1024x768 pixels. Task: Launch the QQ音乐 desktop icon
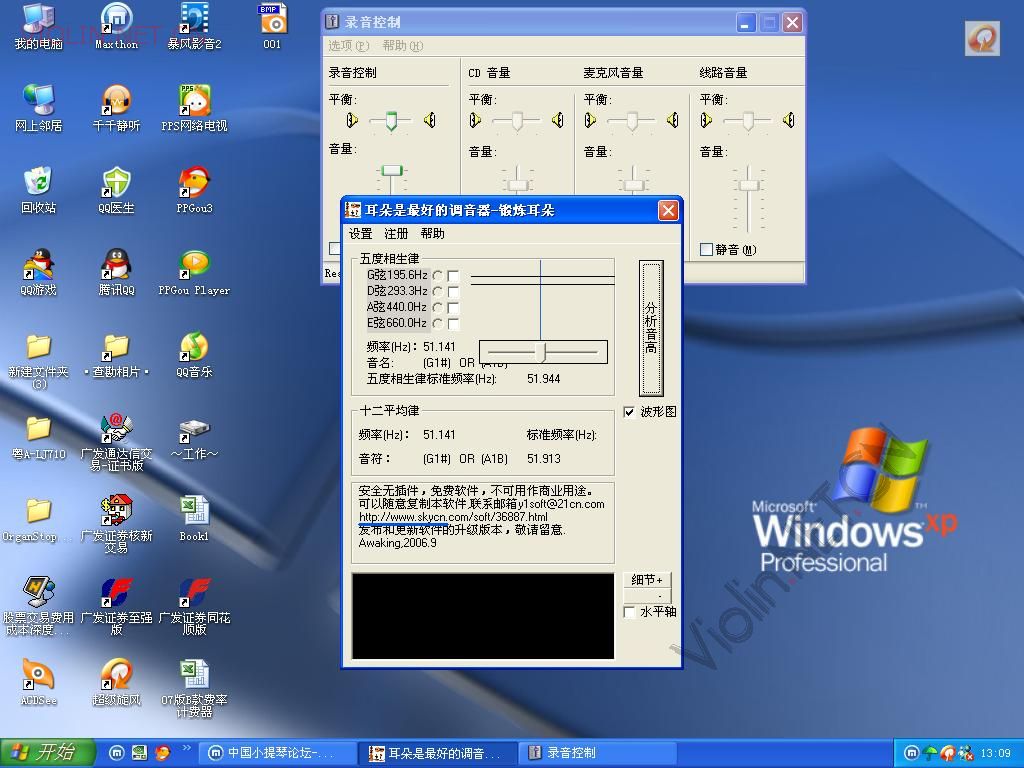195,355
